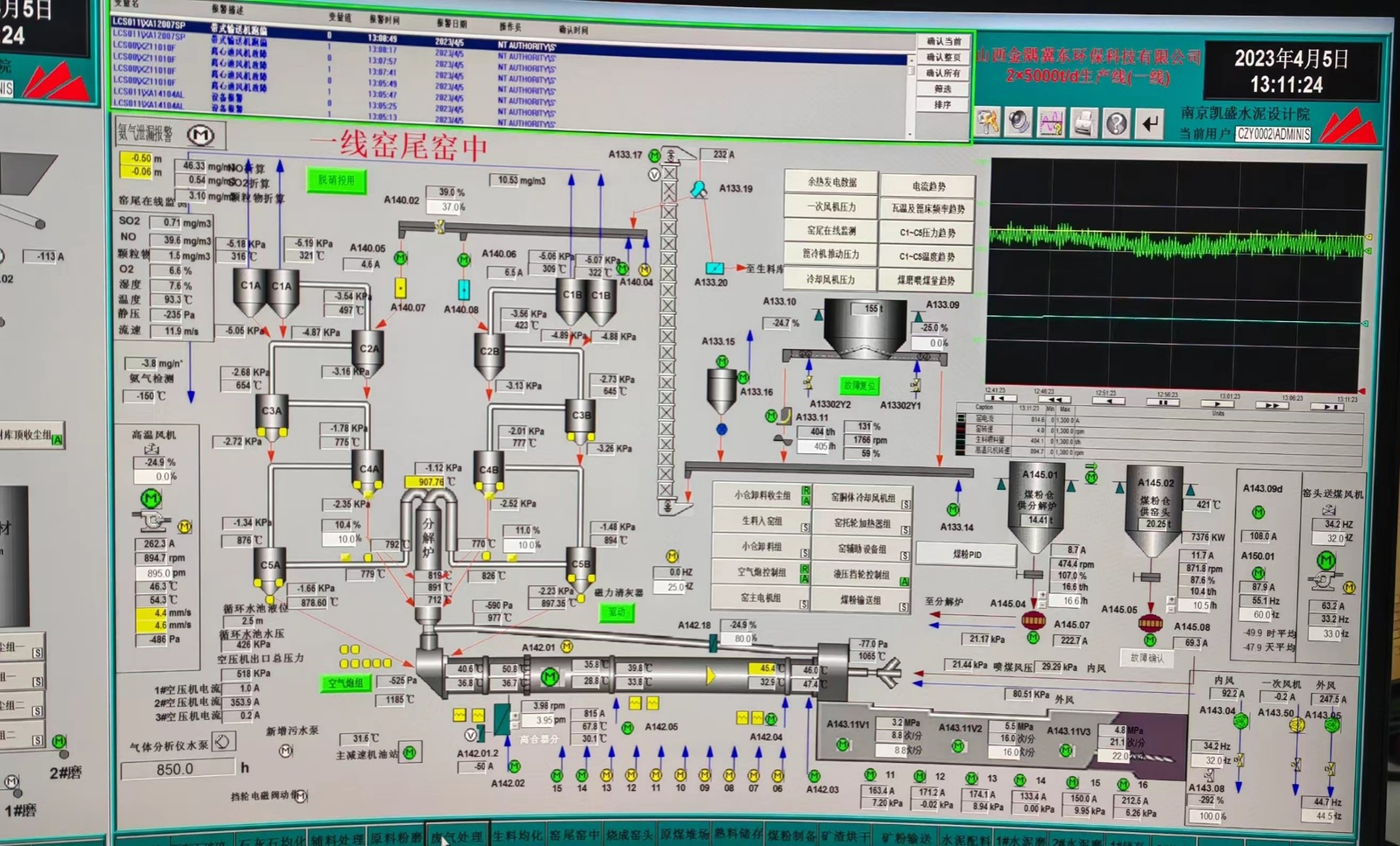Open the C1~C5压力趋势 trend button
Viewport: 1400px width, 846px height.
pos(927,233)
